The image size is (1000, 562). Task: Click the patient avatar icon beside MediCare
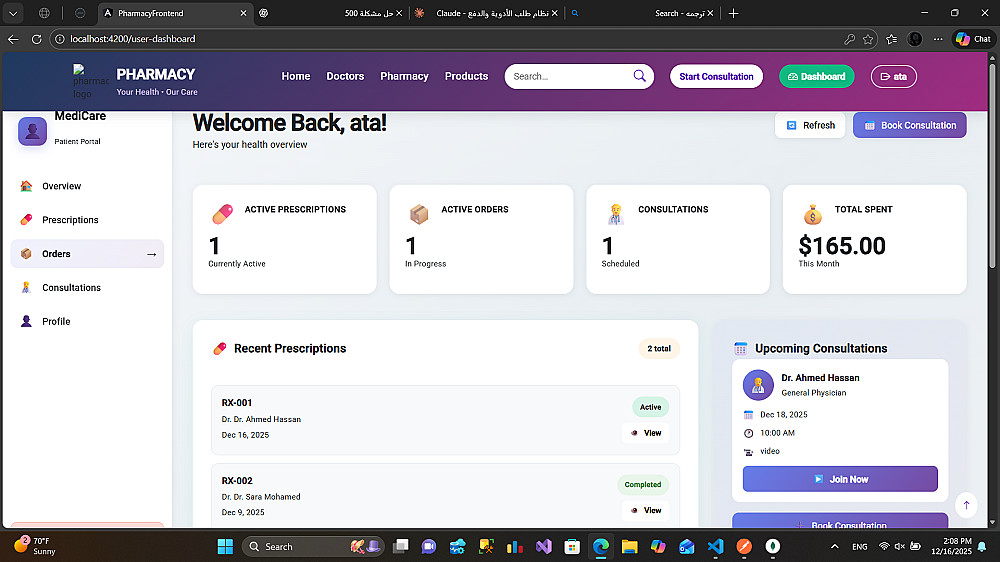click(33, 131)
